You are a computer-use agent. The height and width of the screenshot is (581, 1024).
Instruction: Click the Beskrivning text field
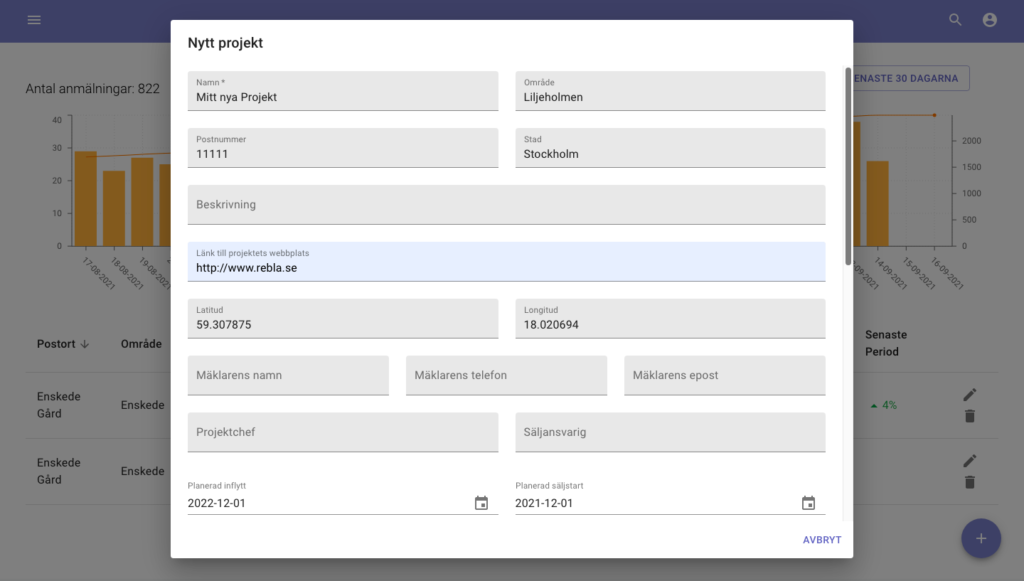tap(506, 204)
